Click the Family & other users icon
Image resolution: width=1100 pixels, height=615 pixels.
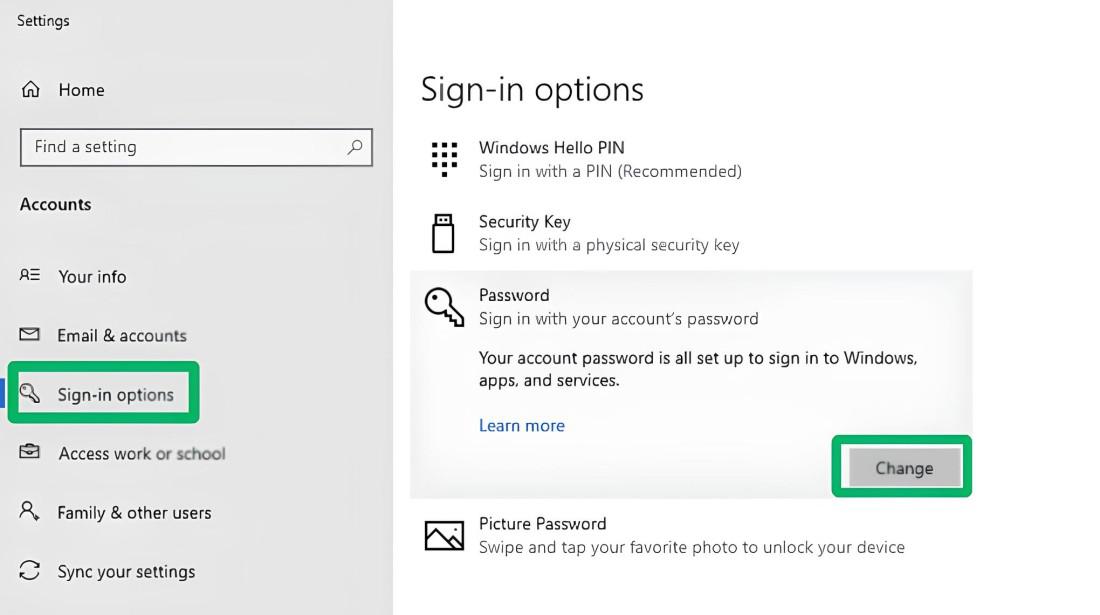[30, 511]
